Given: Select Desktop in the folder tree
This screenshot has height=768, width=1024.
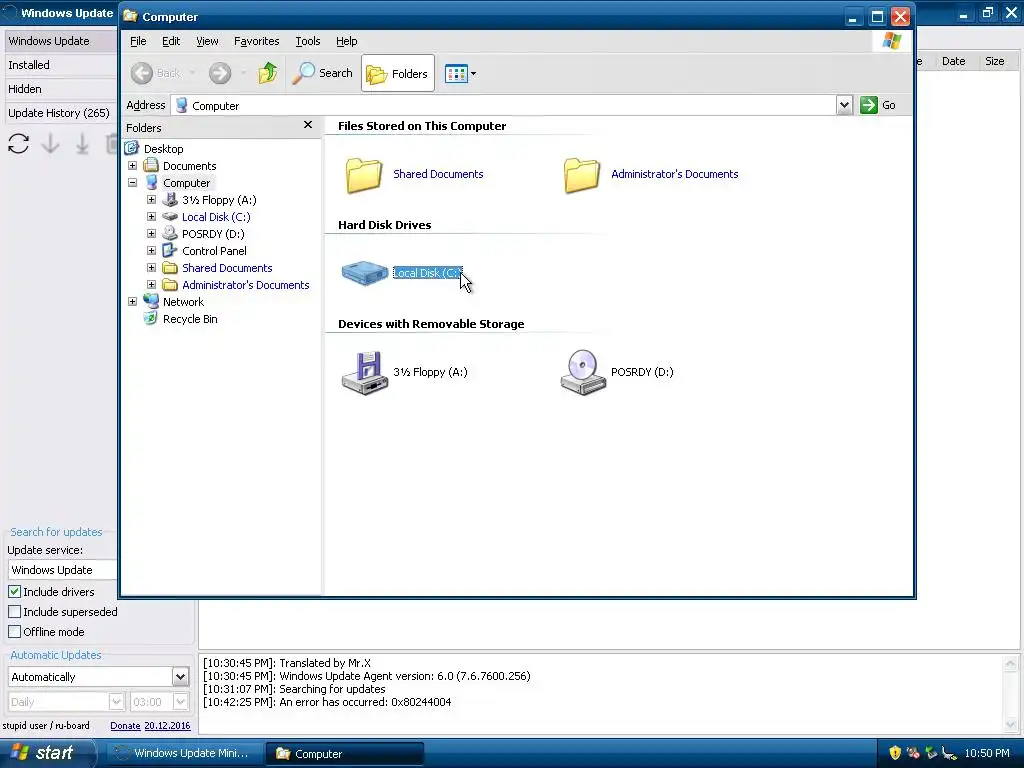Looking at the screenshot, I should point(163,149).
